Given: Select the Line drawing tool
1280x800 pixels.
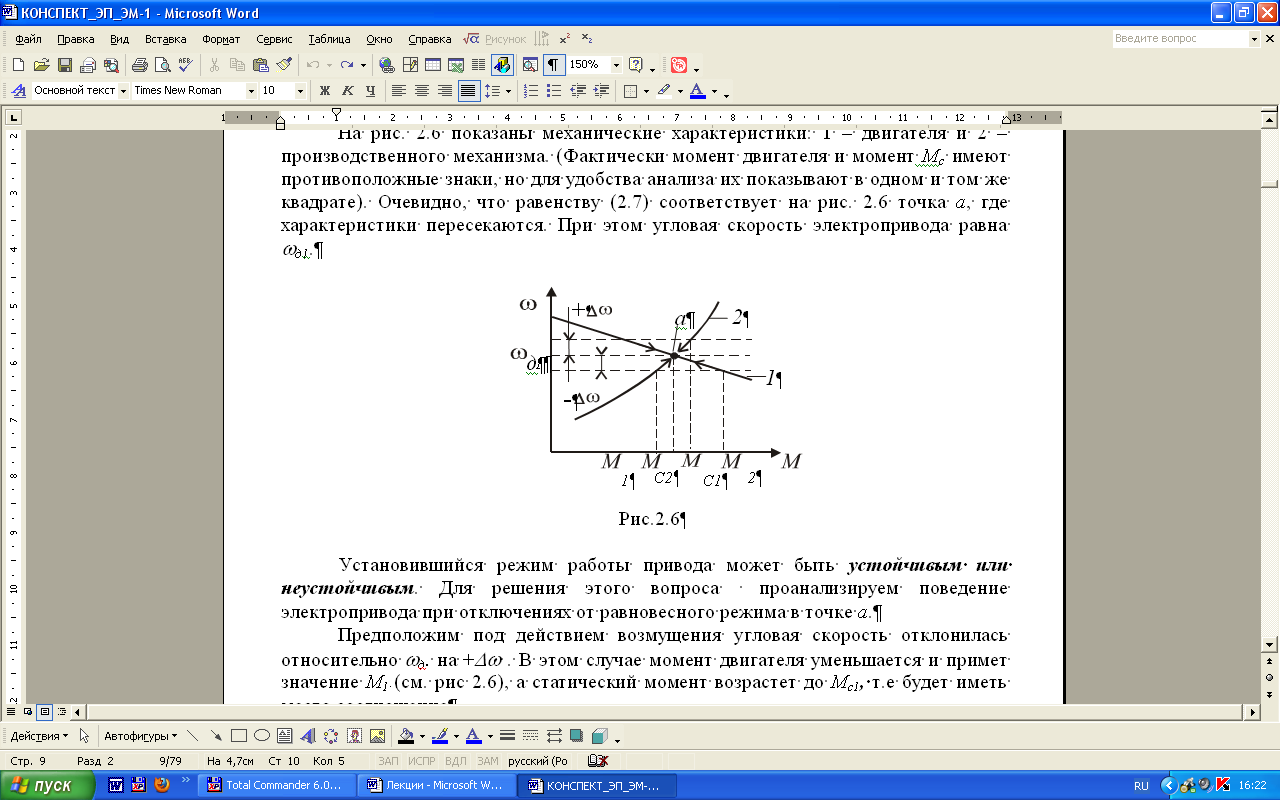Looking at the screenshot, I should pos(194,736).
